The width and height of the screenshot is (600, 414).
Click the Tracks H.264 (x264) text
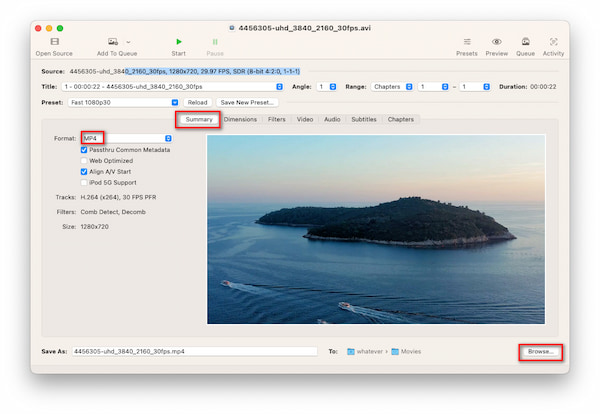118,197
